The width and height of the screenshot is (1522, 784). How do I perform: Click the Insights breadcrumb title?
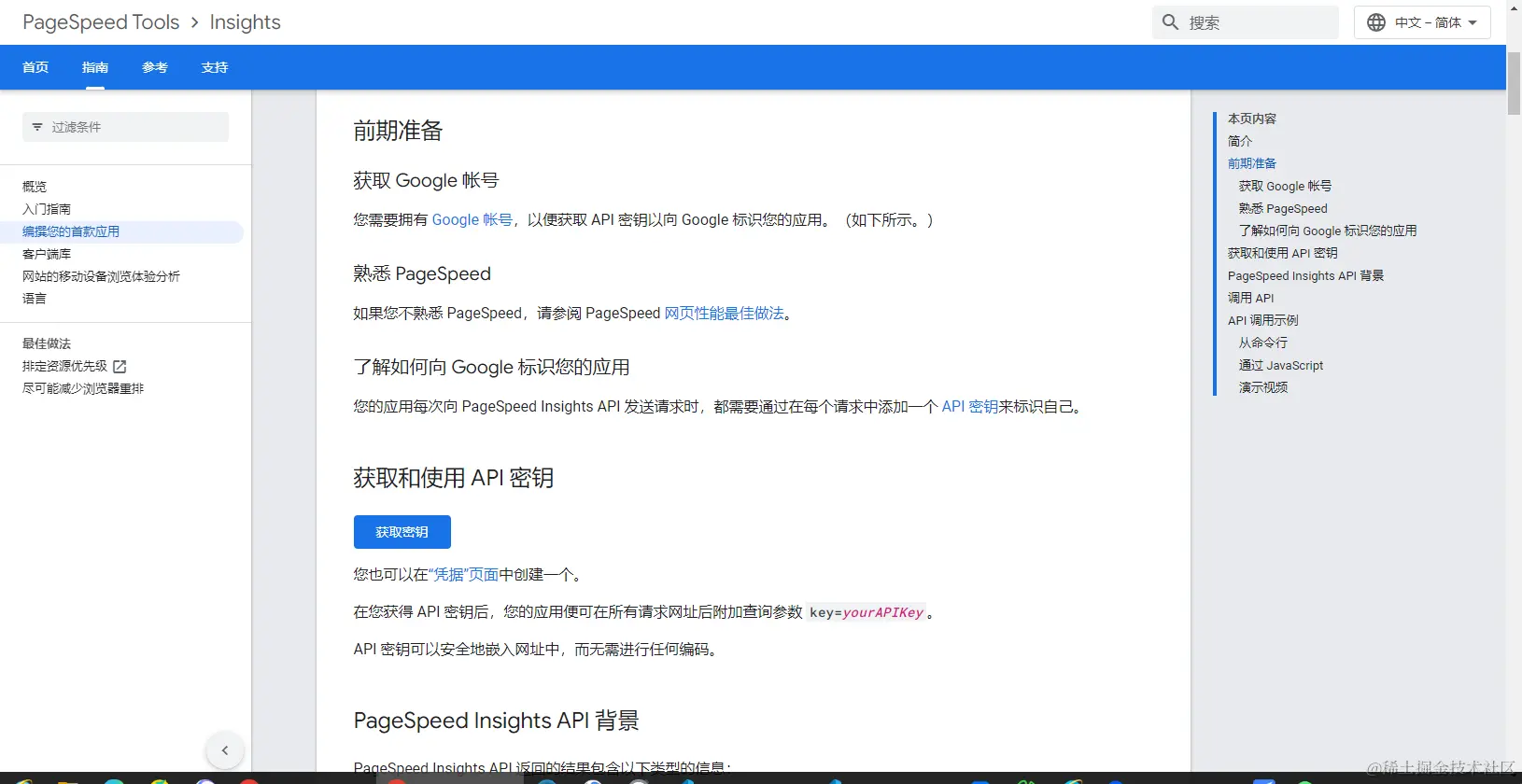pyautogui.click(x=246, y=22)
